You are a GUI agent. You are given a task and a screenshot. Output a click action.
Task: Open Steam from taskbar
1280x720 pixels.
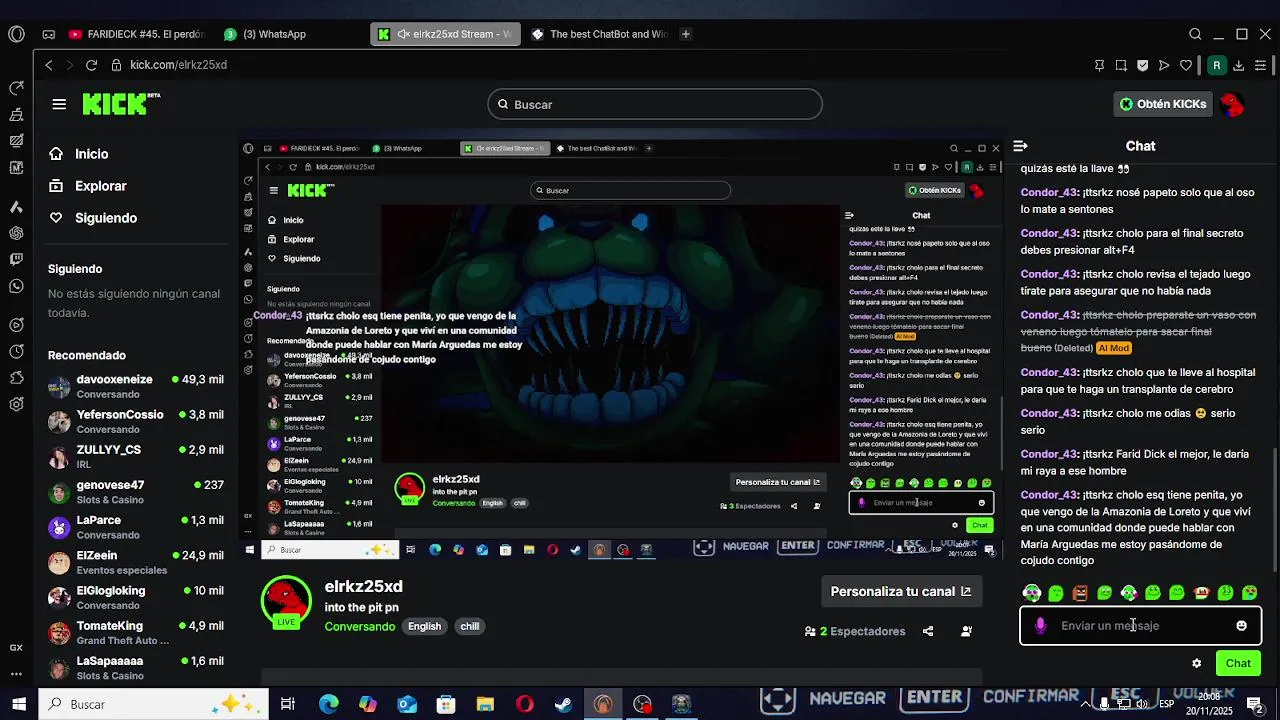[563, 704]
